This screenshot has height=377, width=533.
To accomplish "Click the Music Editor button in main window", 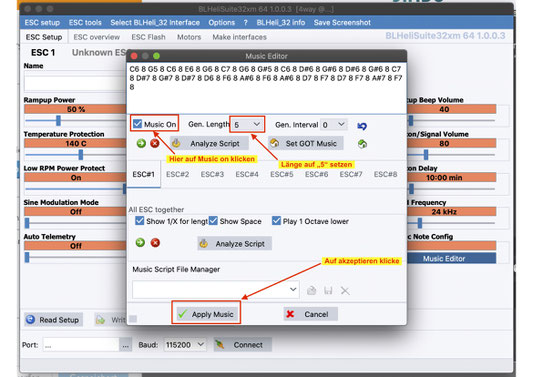I will click(451, 258).
